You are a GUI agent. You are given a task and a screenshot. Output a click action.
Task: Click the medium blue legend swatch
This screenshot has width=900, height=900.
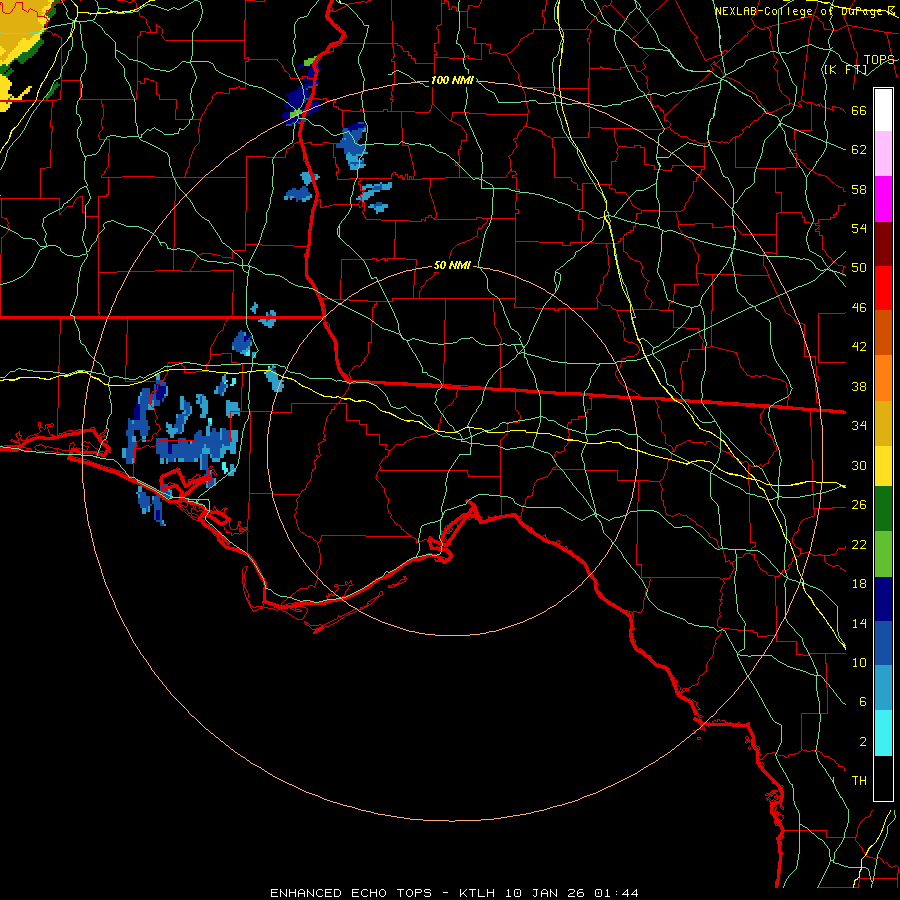(883, 643)
